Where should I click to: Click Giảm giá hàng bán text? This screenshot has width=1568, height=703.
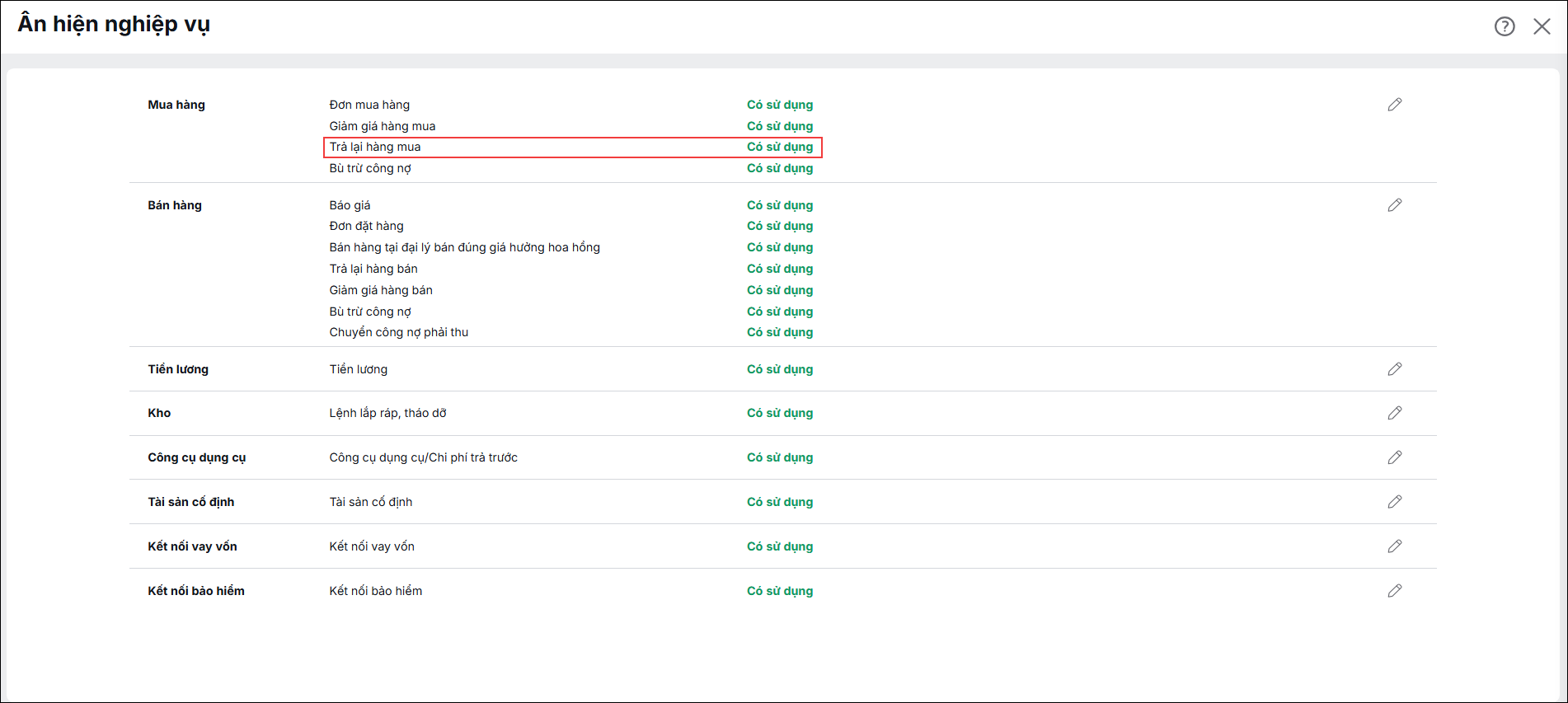pos(381,290)
